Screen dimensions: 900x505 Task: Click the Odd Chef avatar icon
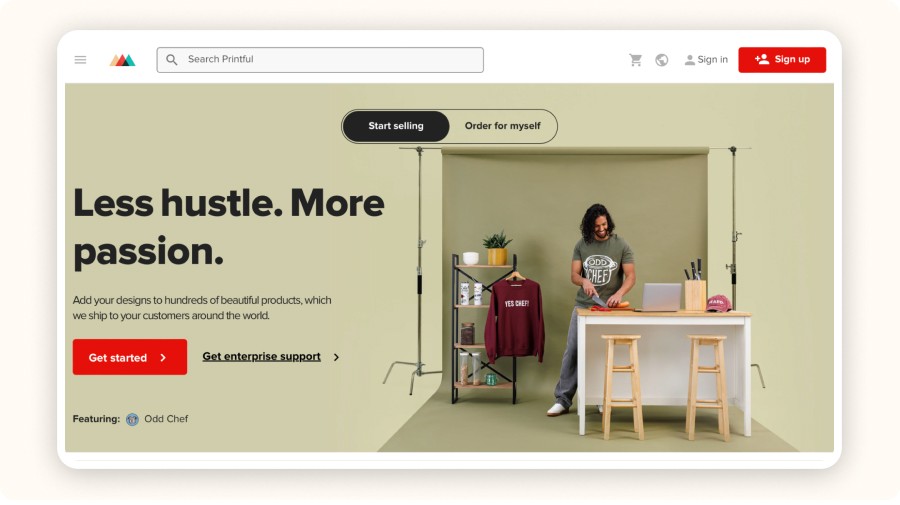(x=132, y=419)
